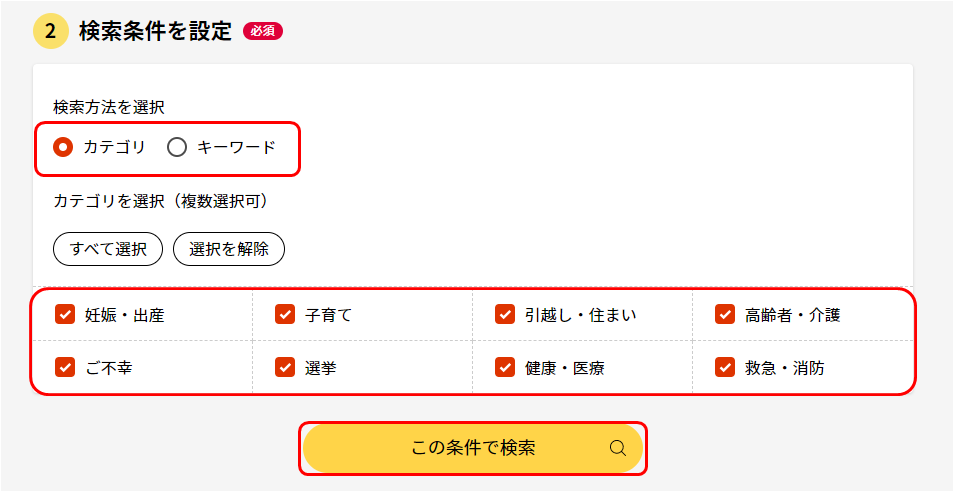Uncheck the 子育て checkbox
954x492 pixels.
[x=285, y=315]
